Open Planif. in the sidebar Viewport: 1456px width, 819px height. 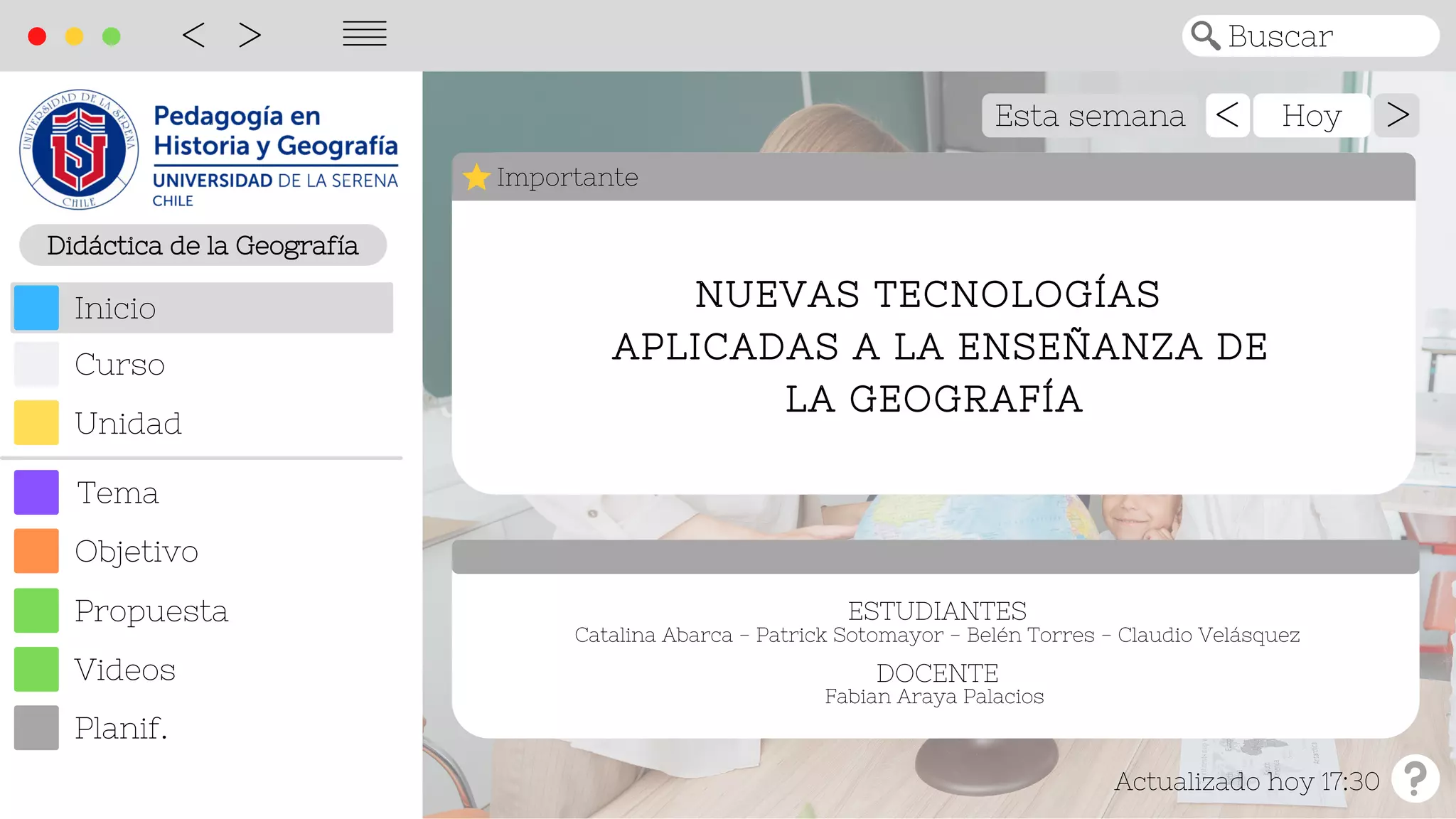coord(122,728)
